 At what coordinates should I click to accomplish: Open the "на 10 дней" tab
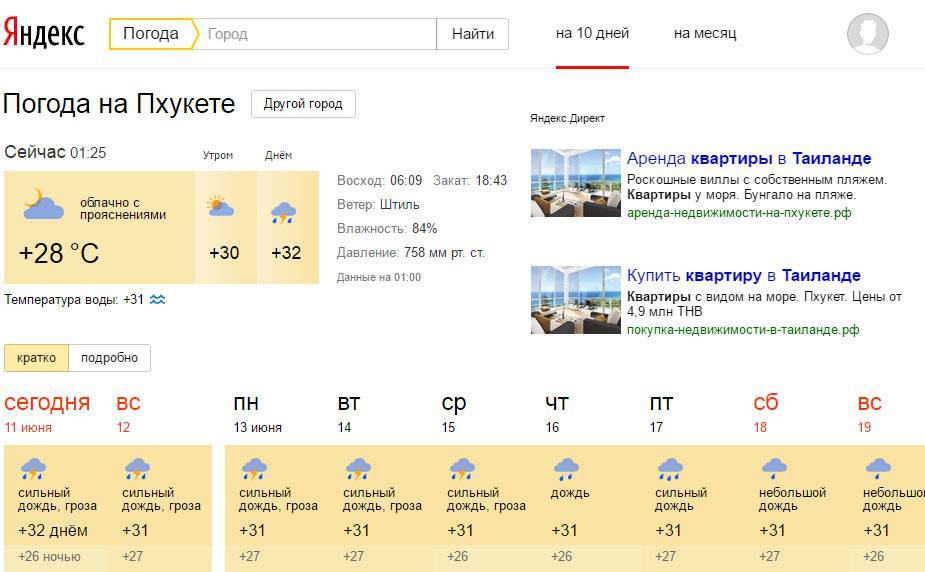coord(592,33)
